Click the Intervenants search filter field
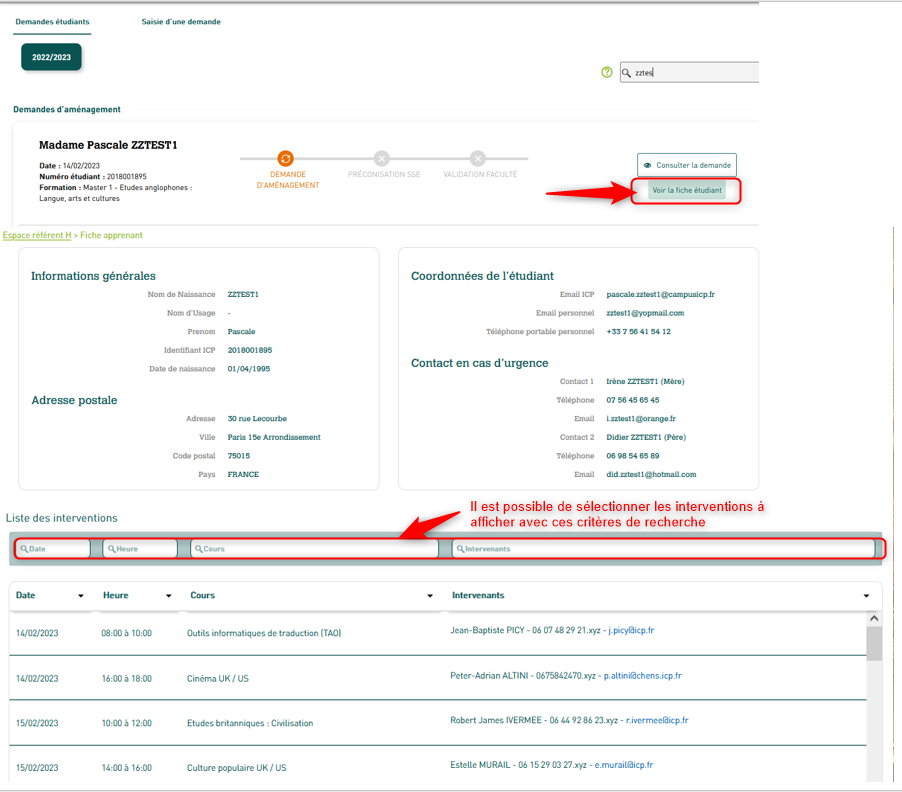This screenshot has height=792, width=902. point(662,549)
